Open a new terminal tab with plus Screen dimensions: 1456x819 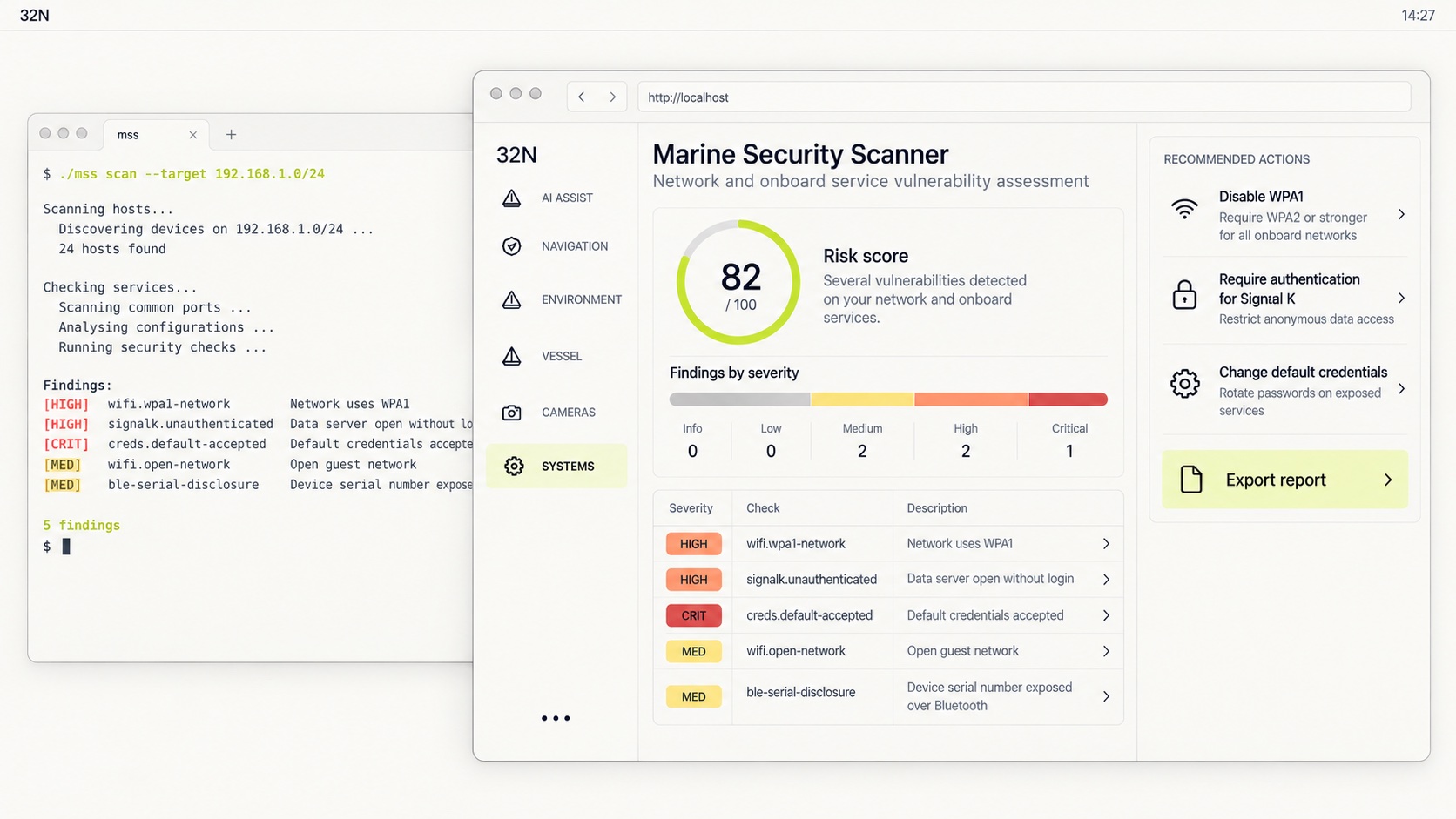click(x=231, y=134)
